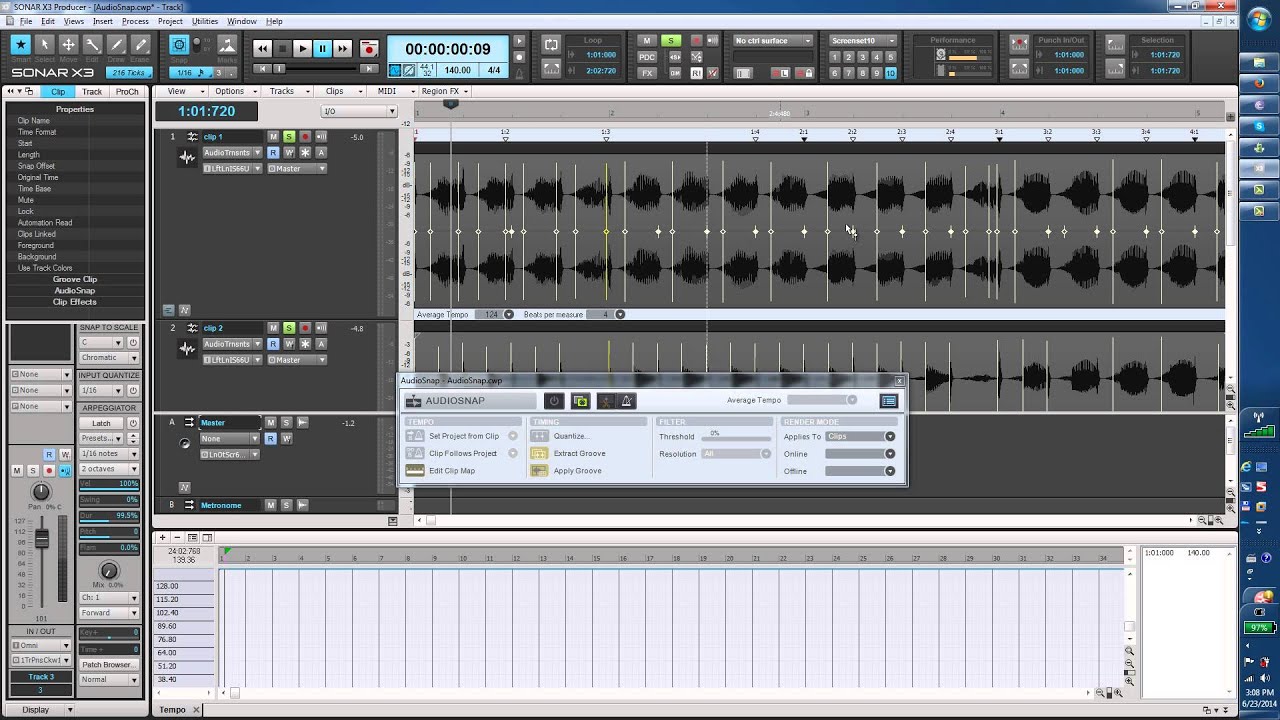Click the inspector Pan knob
The image size is (1280, 720).
[x=41, y=492]
